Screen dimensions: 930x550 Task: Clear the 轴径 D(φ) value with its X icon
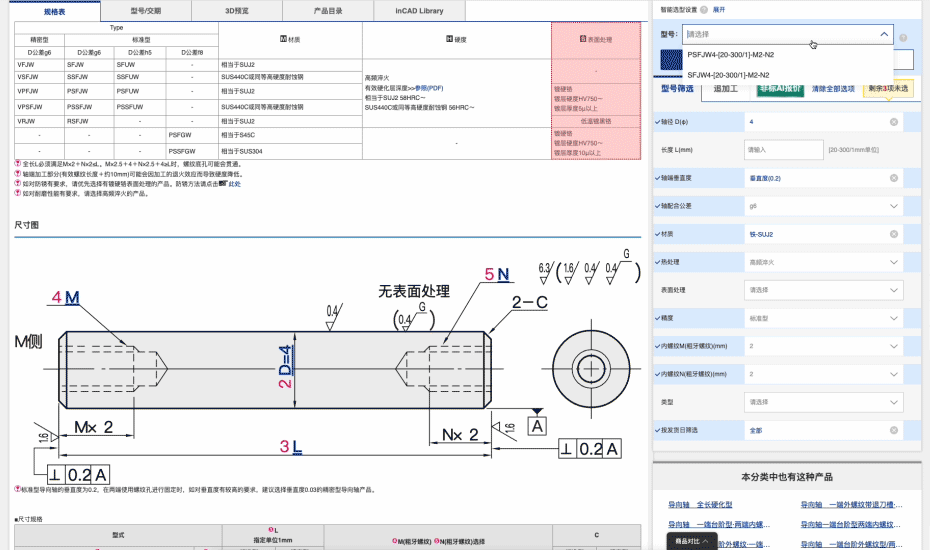click(x=894, y=122)
